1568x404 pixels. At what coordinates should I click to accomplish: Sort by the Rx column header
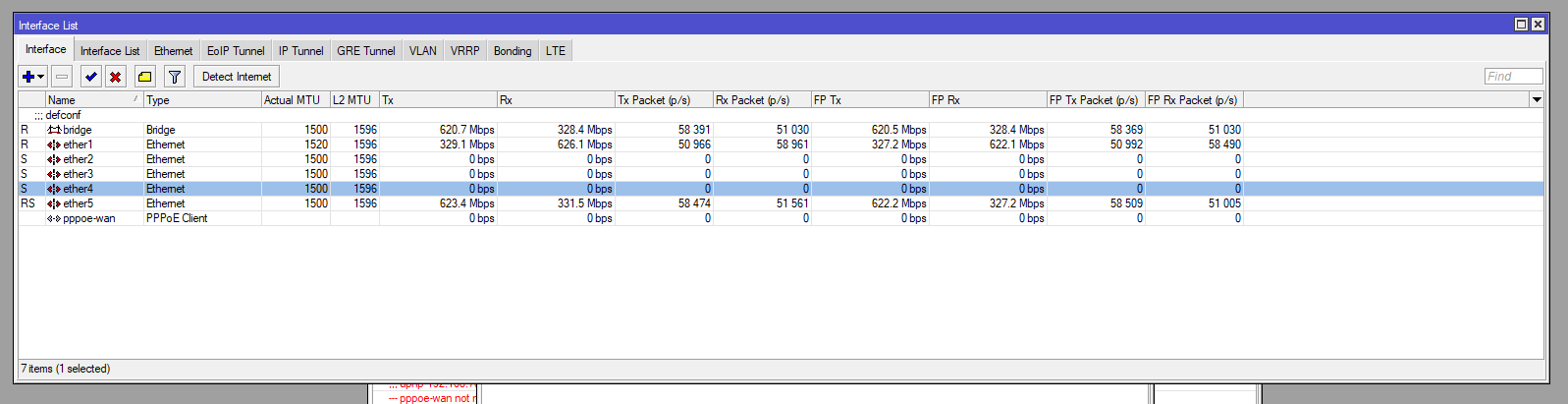[556, 99]
